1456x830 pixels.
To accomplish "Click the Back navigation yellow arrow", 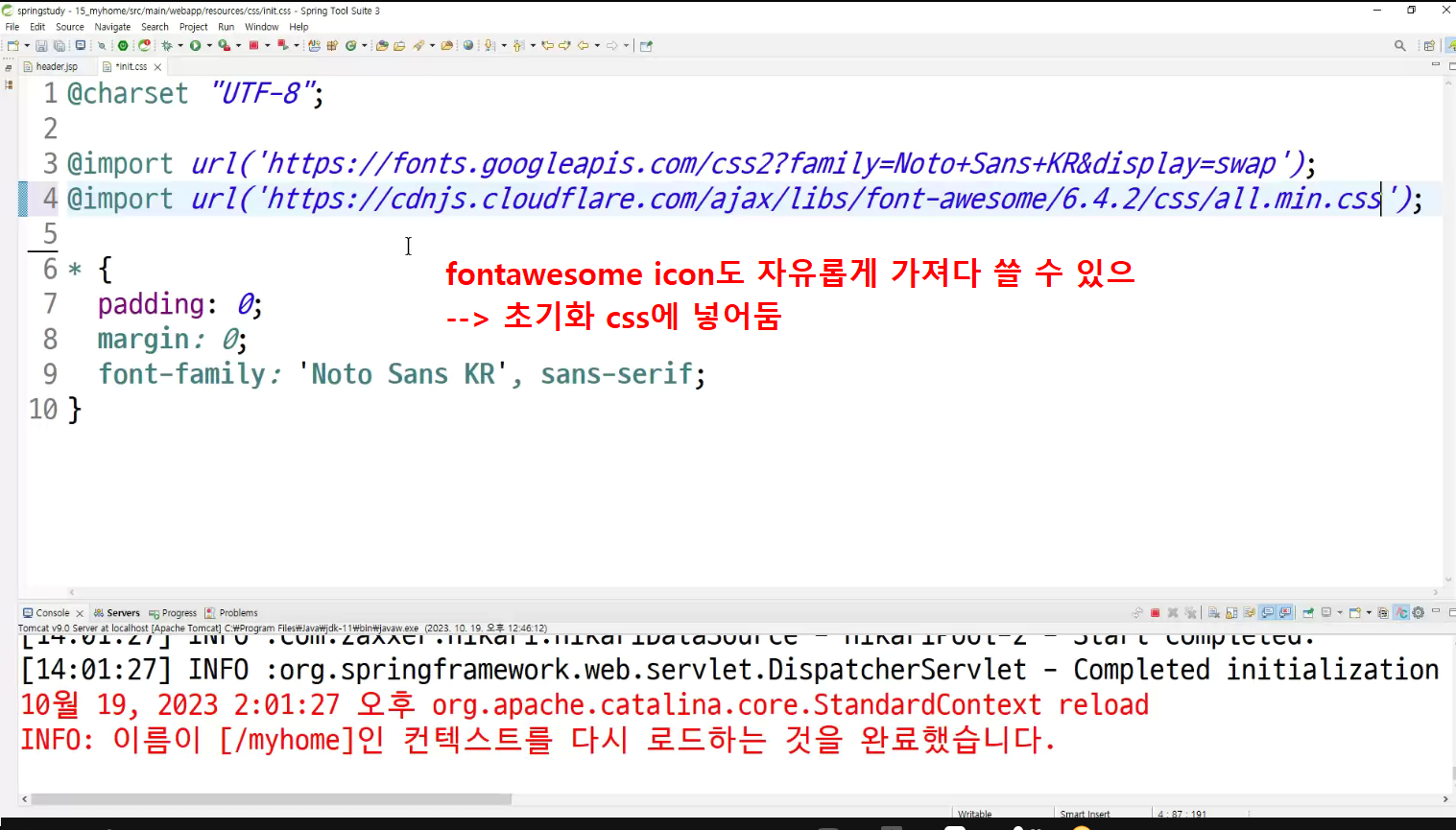I will click(583, 45).
